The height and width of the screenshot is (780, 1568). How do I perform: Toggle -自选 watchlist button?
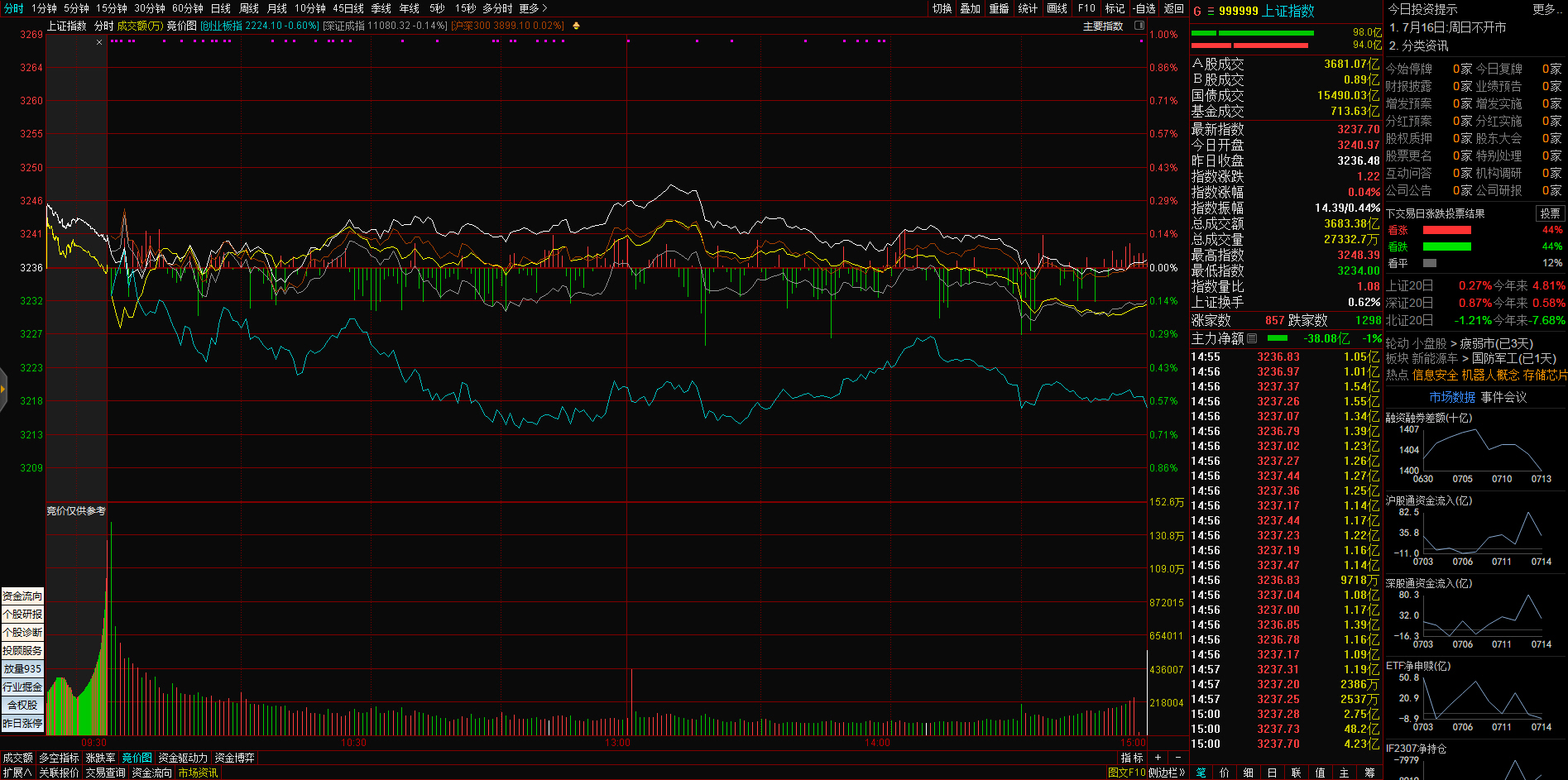click(x=1144, y=8)
